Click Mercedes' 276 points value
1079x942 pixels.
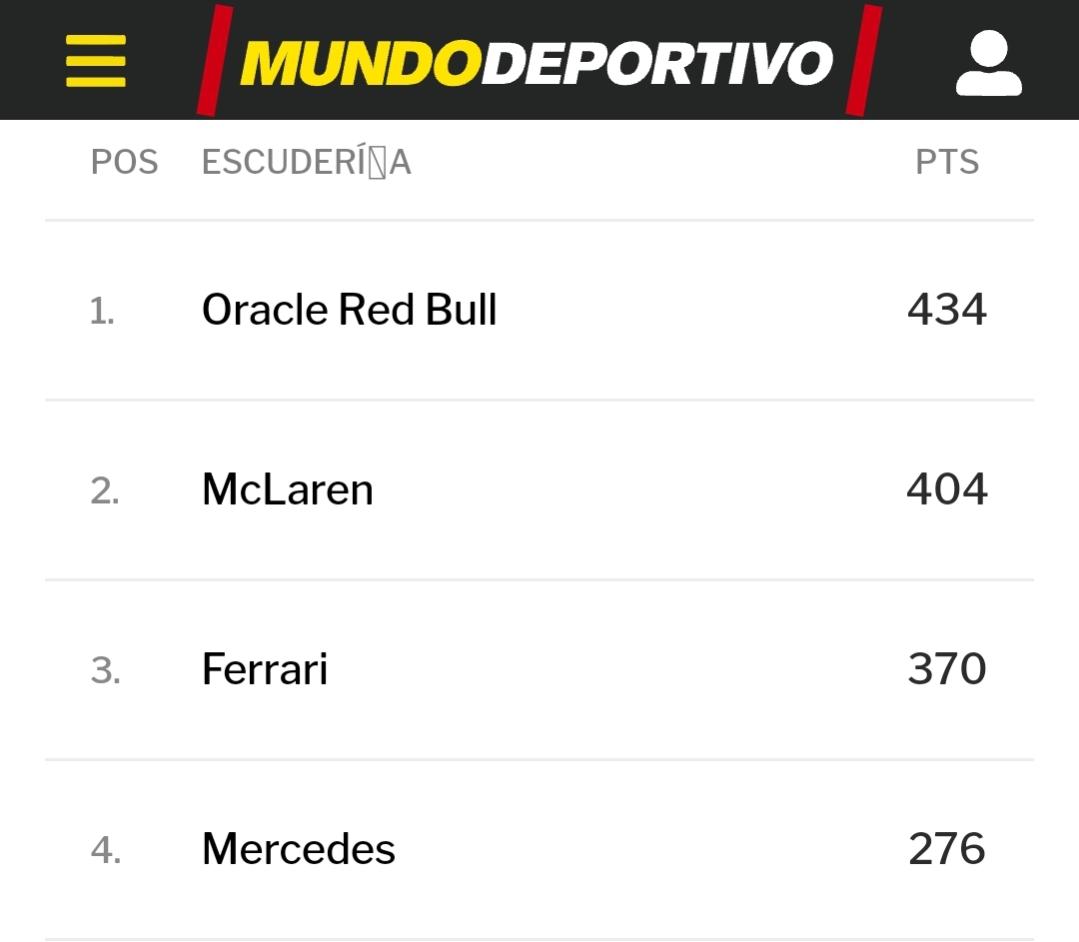(946, 849)
